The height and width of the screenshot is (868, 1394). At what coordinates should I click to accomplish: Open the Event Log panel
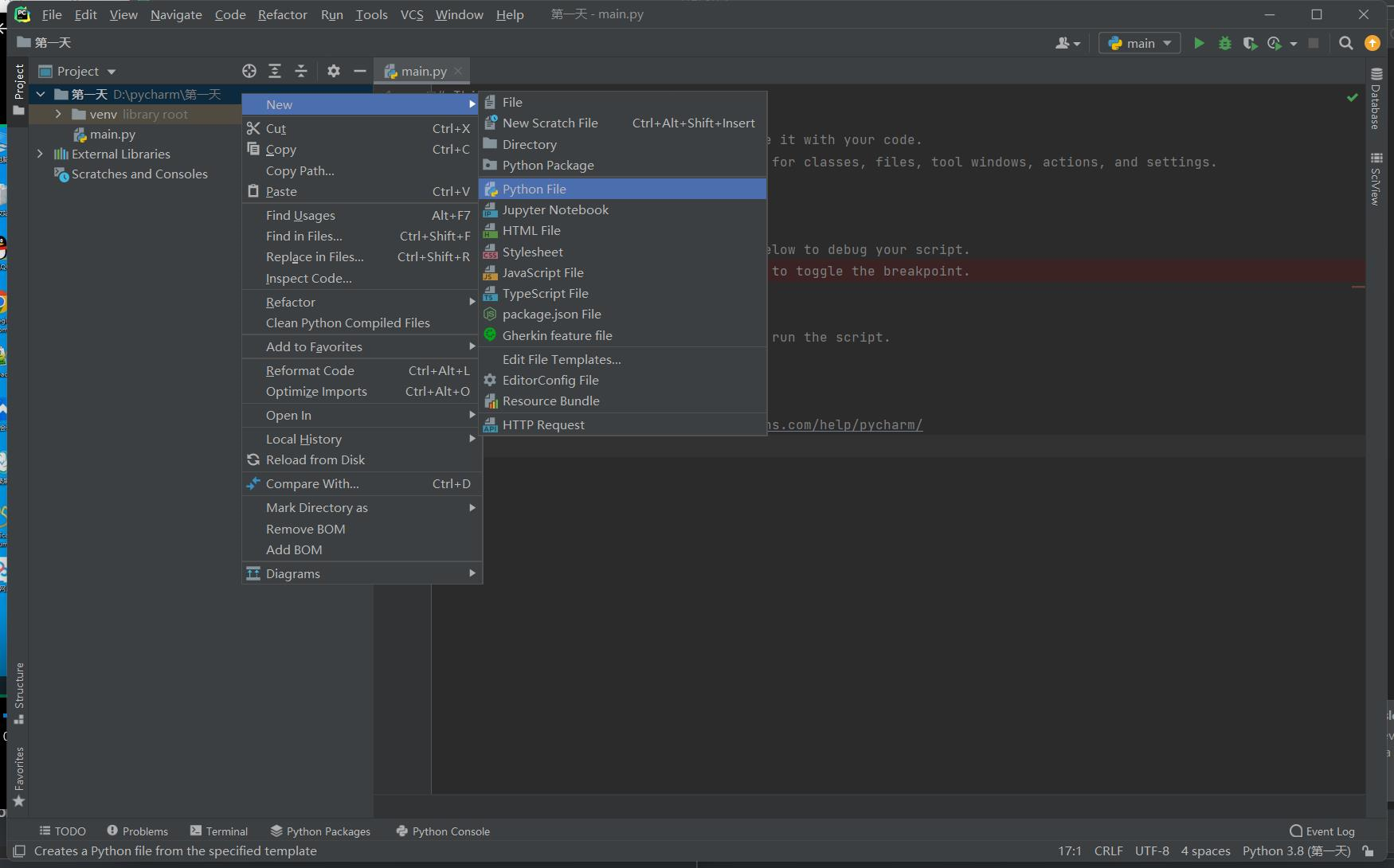point(1322,831)
